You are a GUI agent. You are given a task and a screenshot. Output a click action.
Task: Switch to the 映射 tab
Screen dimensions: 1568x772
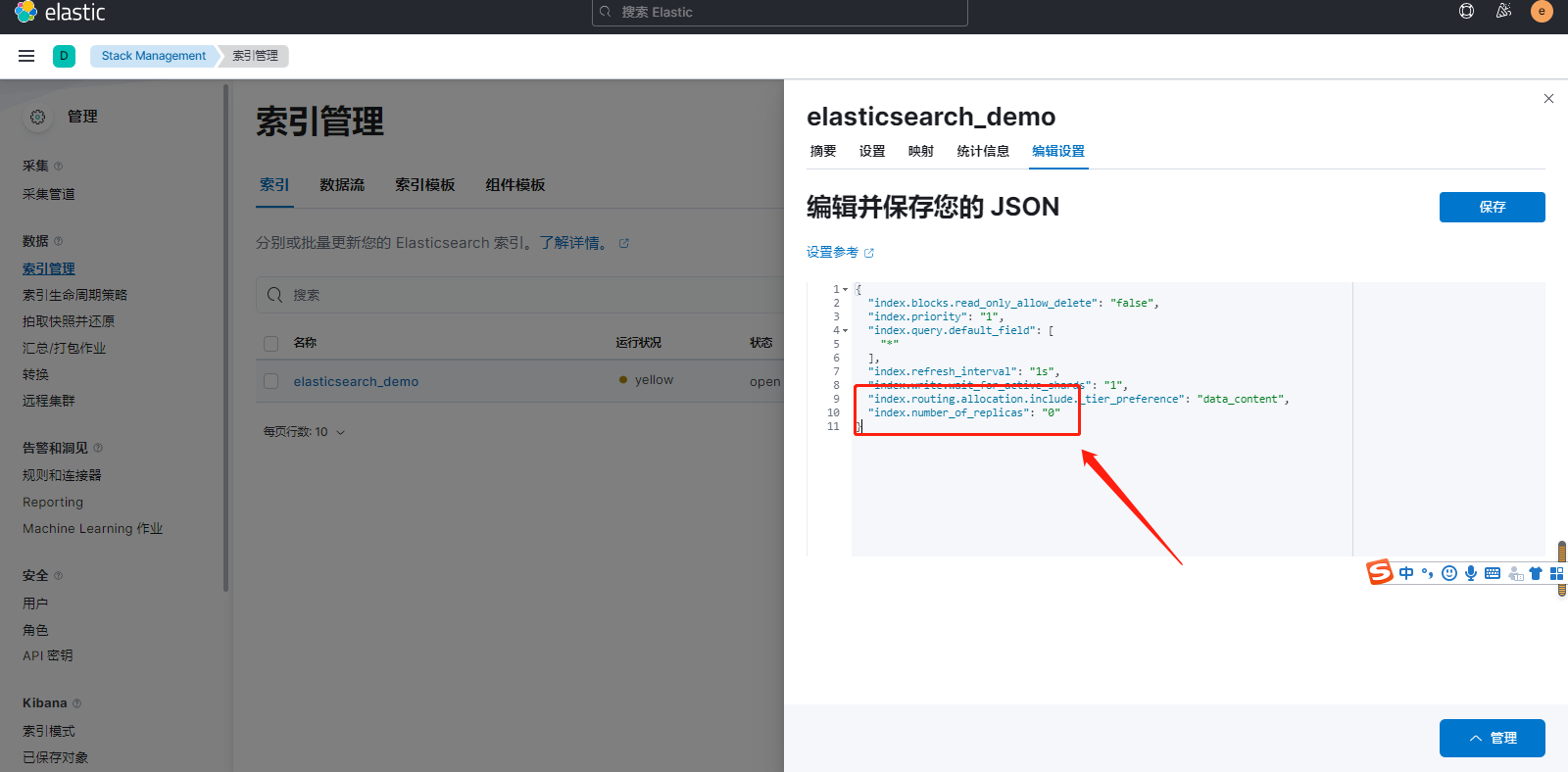[921, 151]
